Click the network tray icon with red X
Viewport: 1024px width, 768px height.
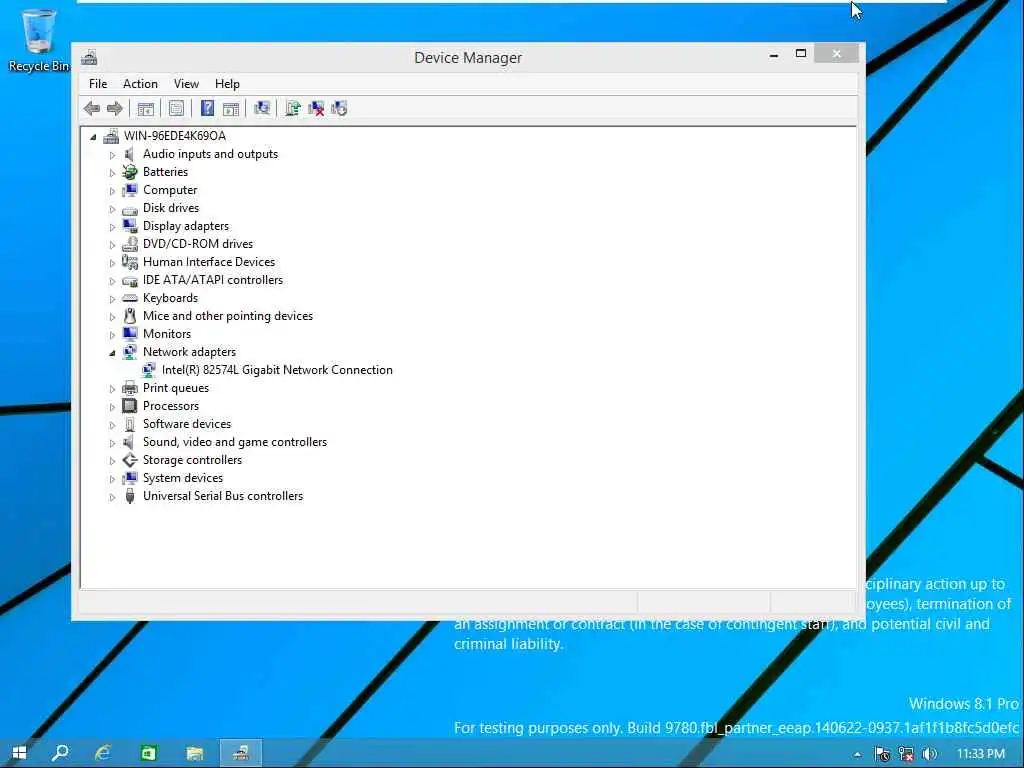coord(906,754)
